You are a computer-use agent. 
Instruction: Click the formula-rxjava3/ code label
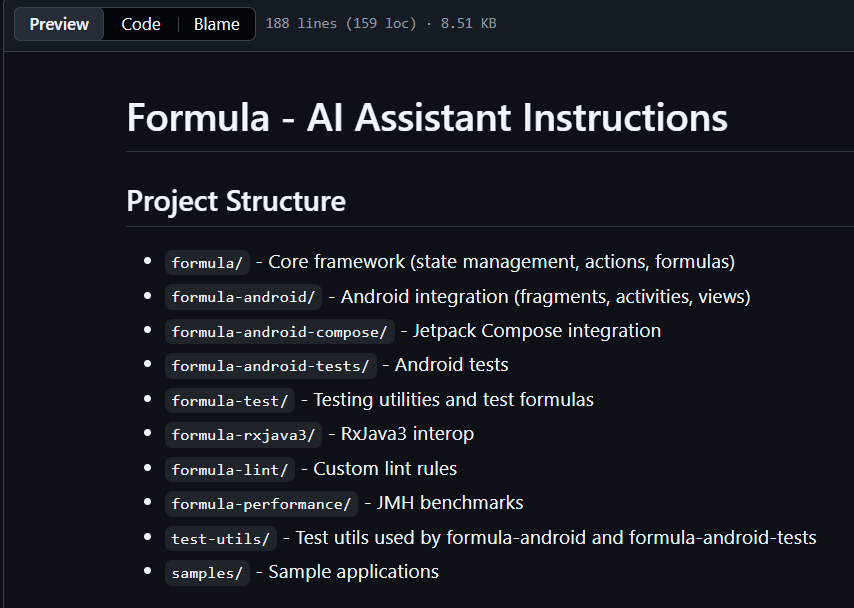click(x=244, y=435)
